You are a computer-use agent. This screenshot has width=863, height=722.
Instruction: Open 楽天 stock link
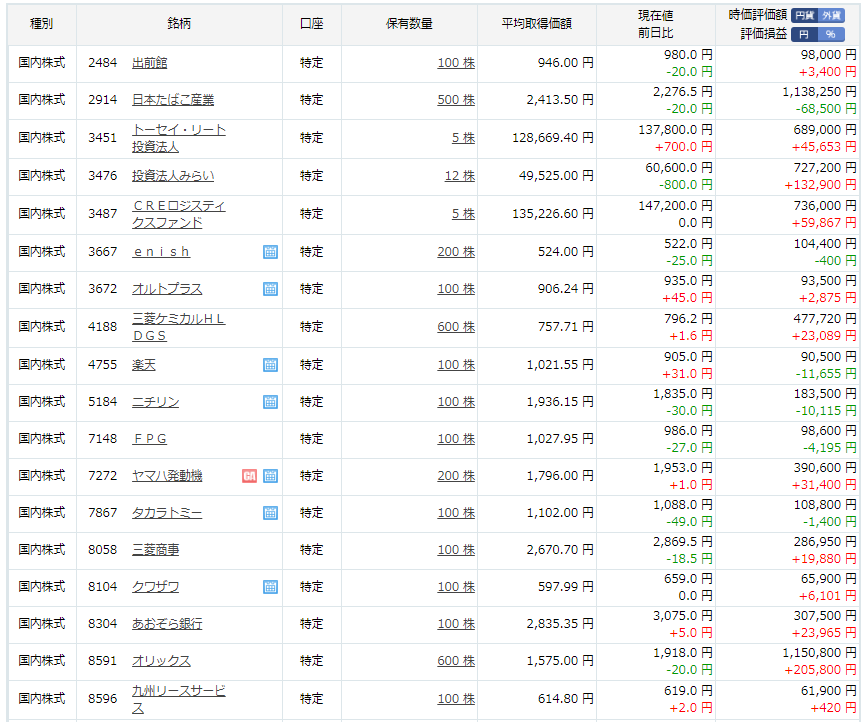144,365
